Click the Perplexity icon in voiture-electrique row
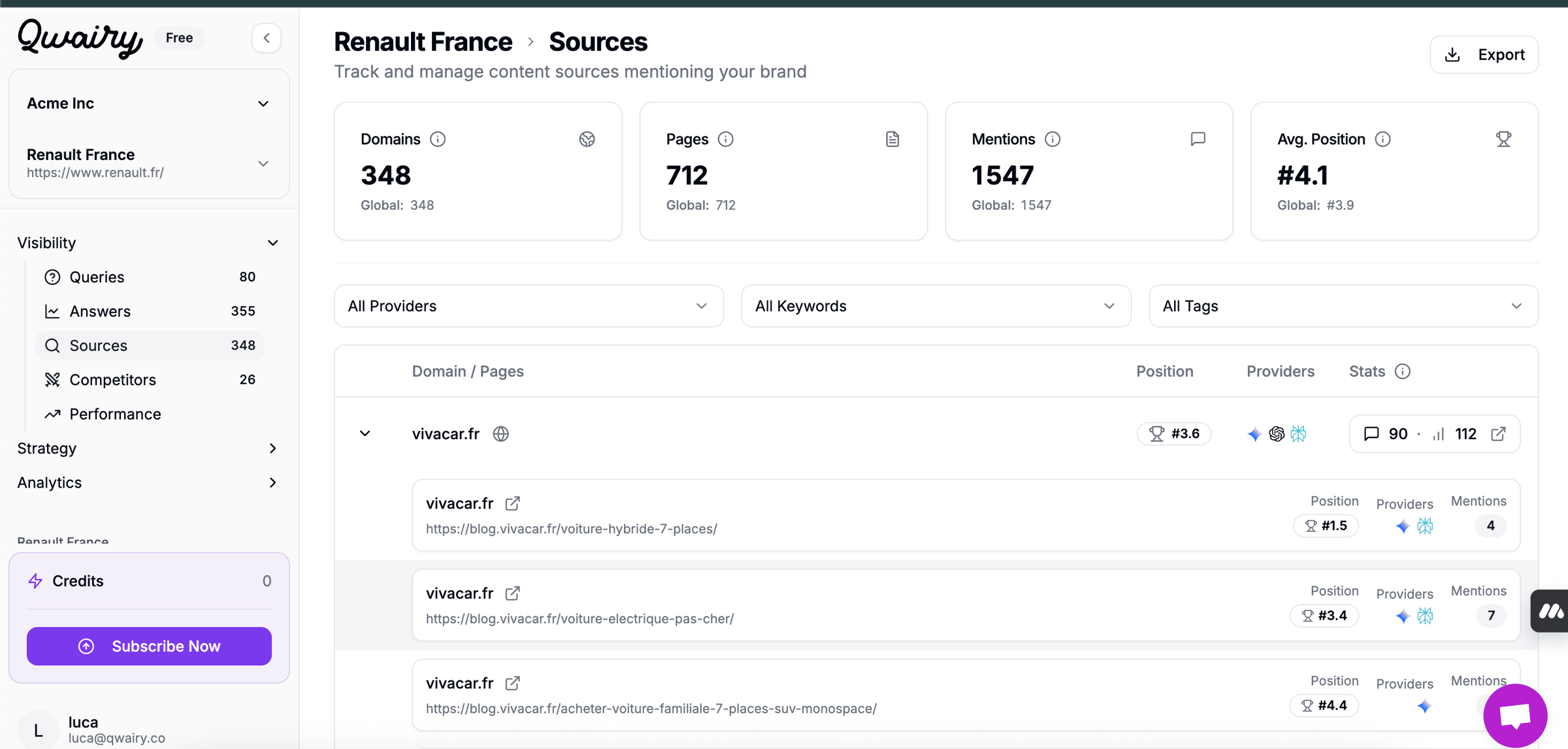Screen dimensions: 1568x749 click(1426, 616)
